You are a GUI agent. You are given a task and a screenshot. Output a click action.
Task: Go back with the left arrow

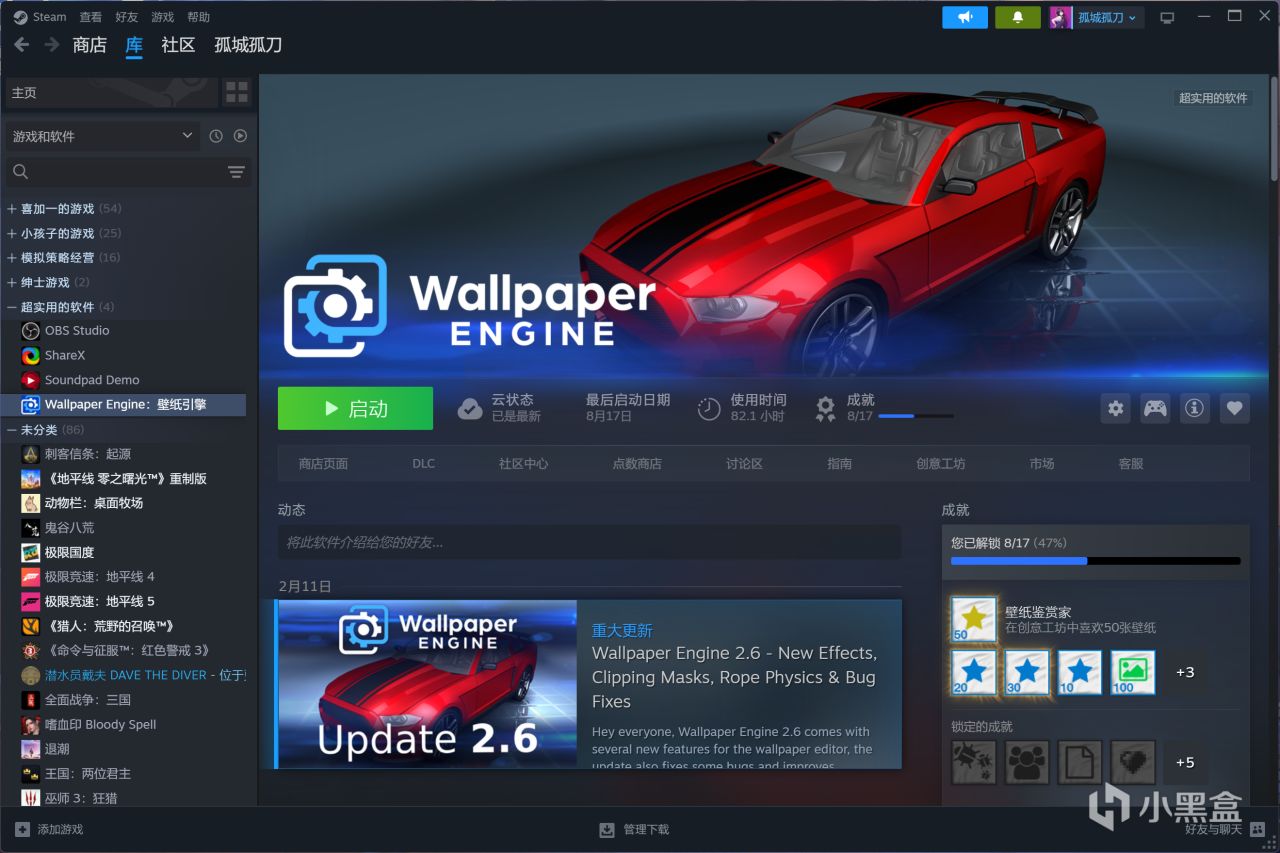tap(22, 45)
